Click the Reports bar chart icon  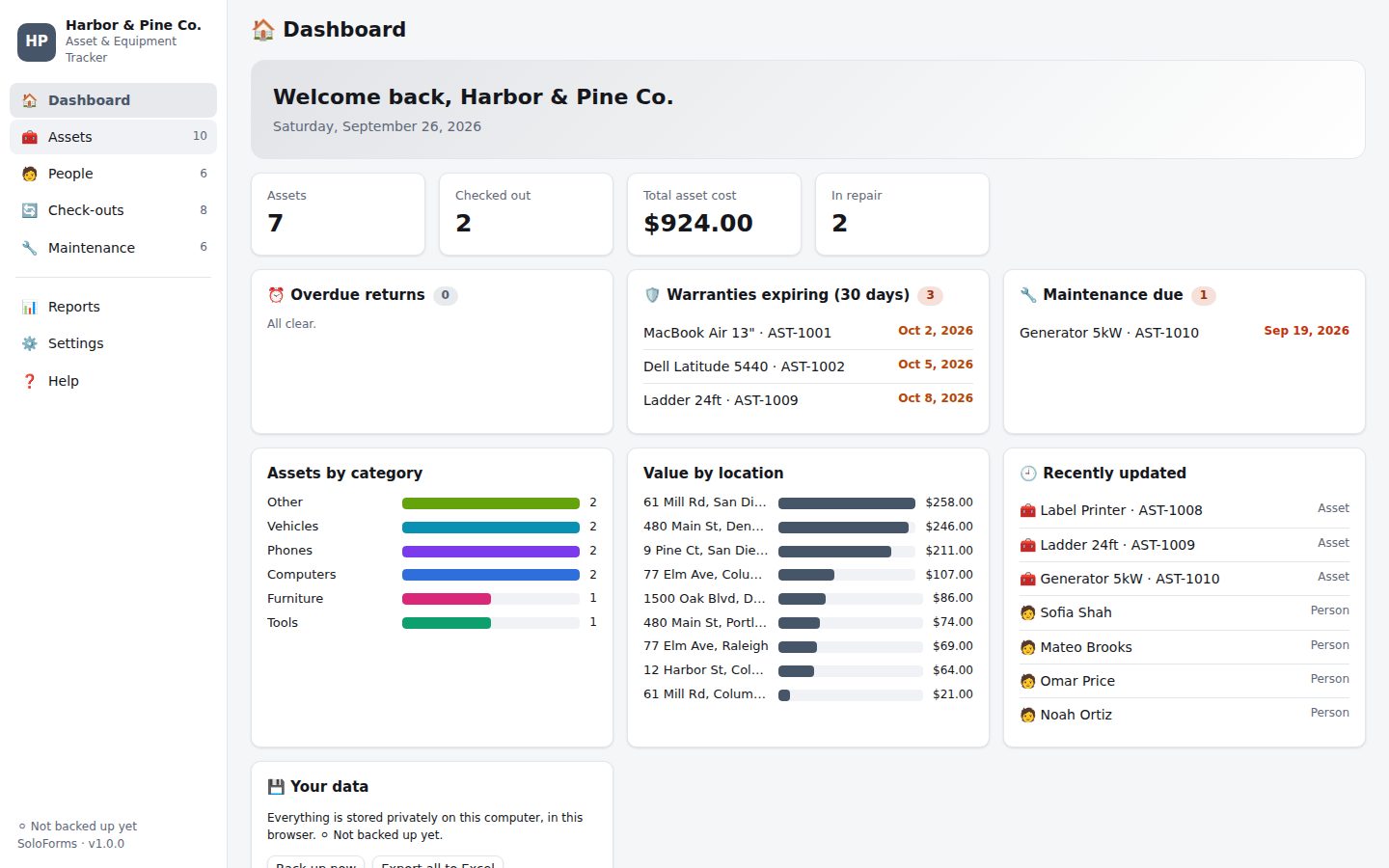point(30,307)
